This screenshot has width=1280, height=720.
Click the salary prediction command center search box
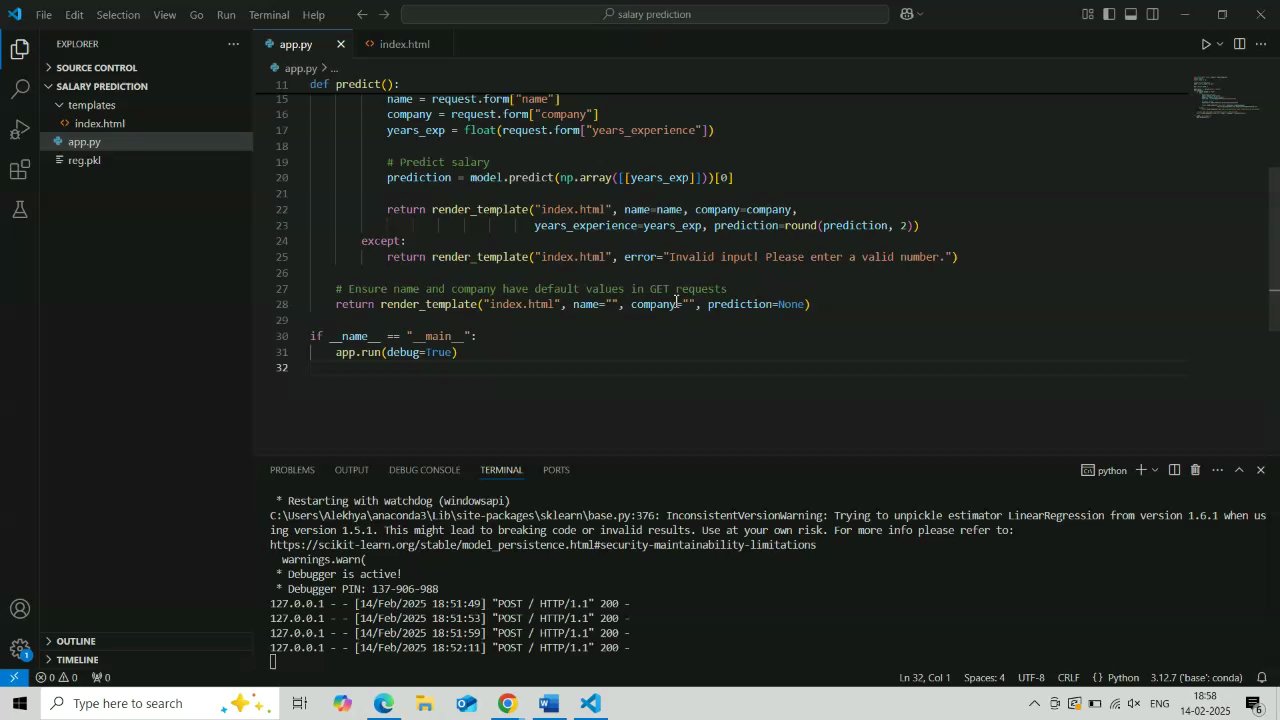pos(645,15)
